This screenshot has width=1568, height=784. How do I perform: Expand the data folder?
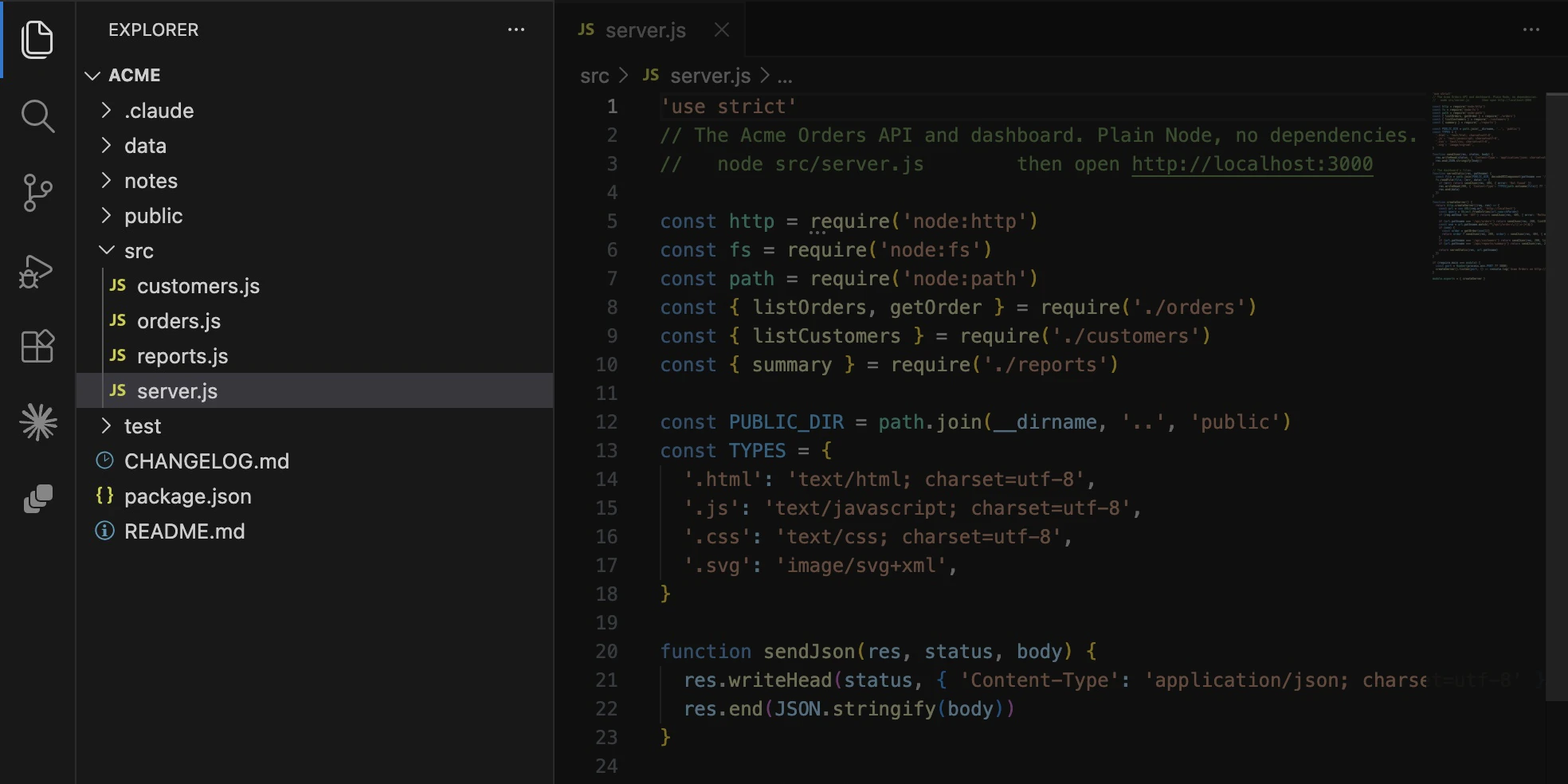click(106, 145)
